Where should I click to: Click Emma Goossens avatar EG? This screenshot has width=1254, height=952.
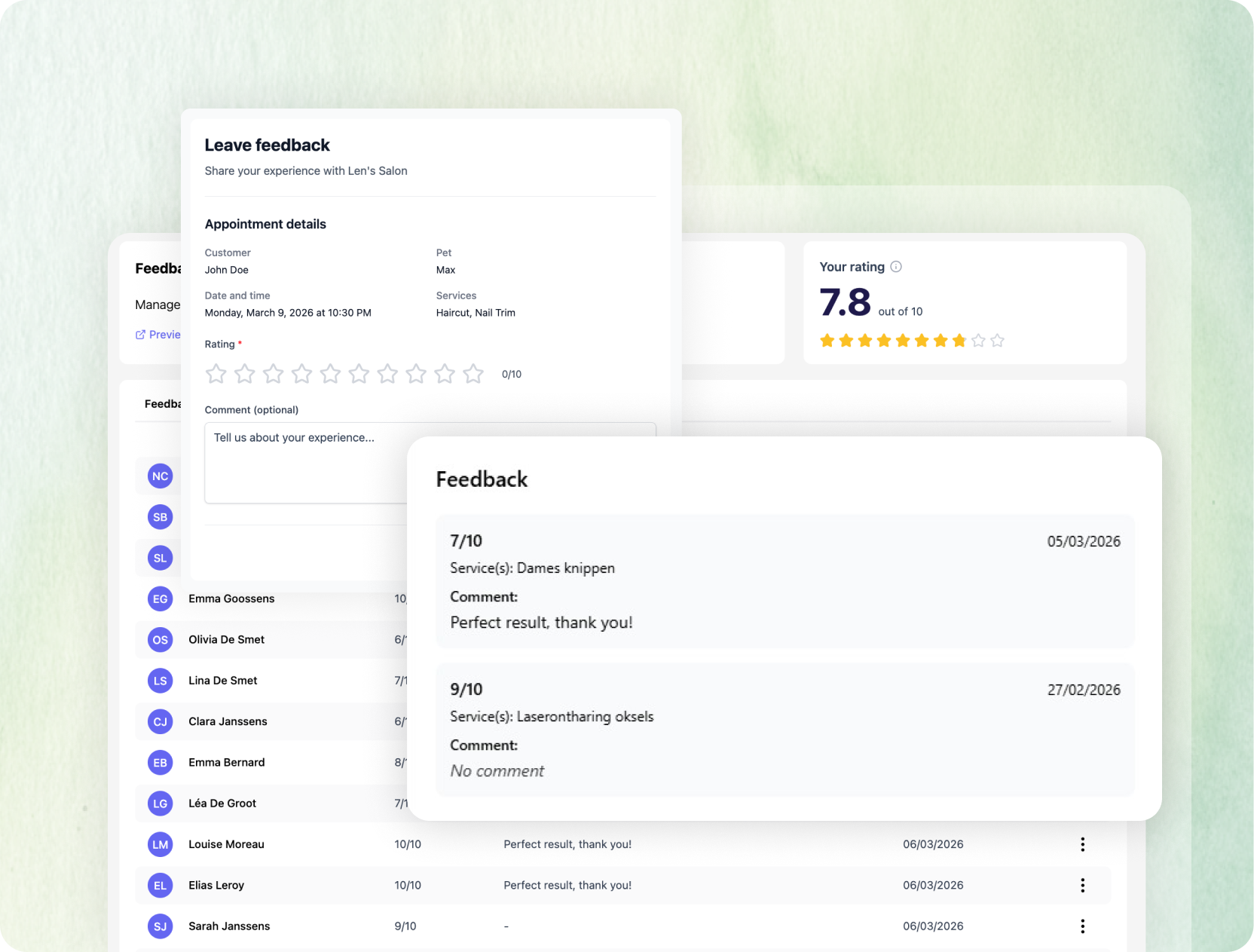160,599
